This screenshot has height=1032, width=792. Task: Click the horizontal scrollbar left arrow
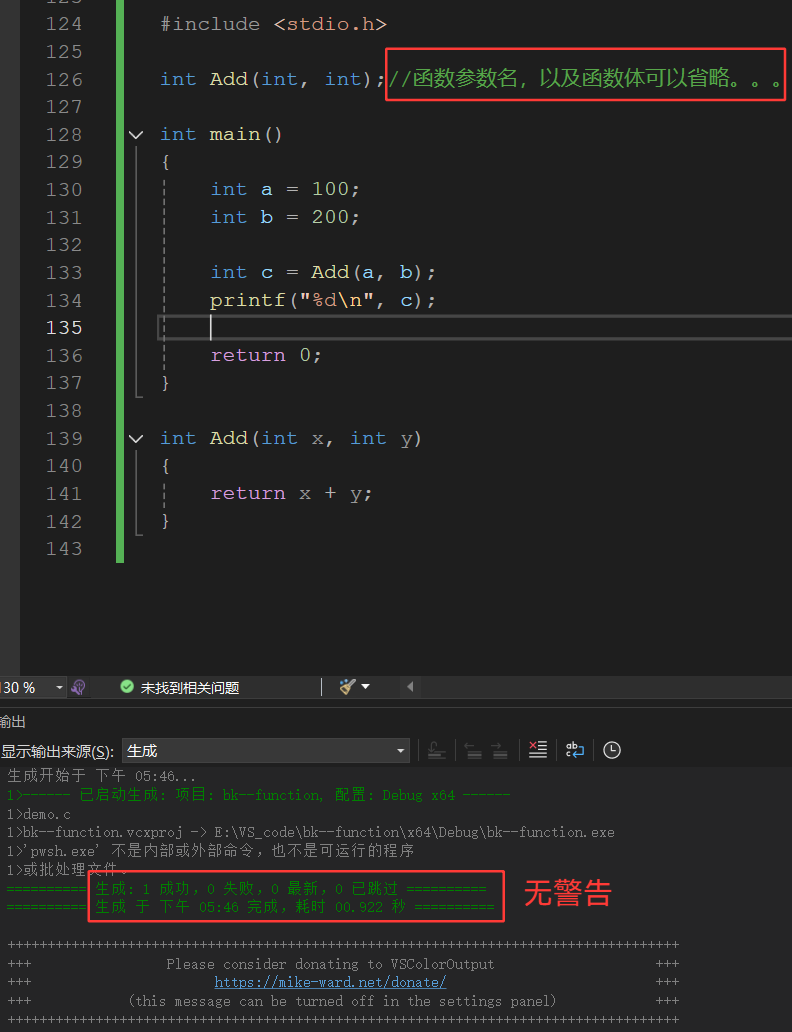(410, 687)
